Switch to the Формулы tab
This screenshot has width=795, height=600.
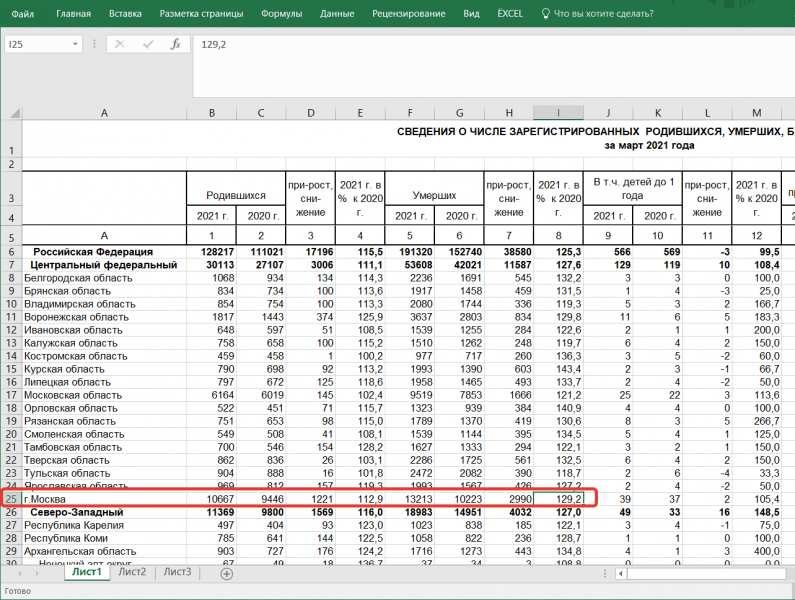(x=281, y=14)
